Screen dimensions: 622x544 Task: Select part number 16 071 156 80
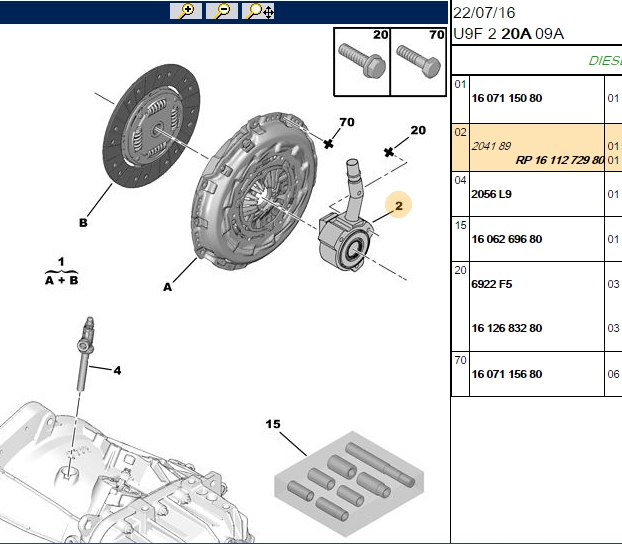click(507, 374)
